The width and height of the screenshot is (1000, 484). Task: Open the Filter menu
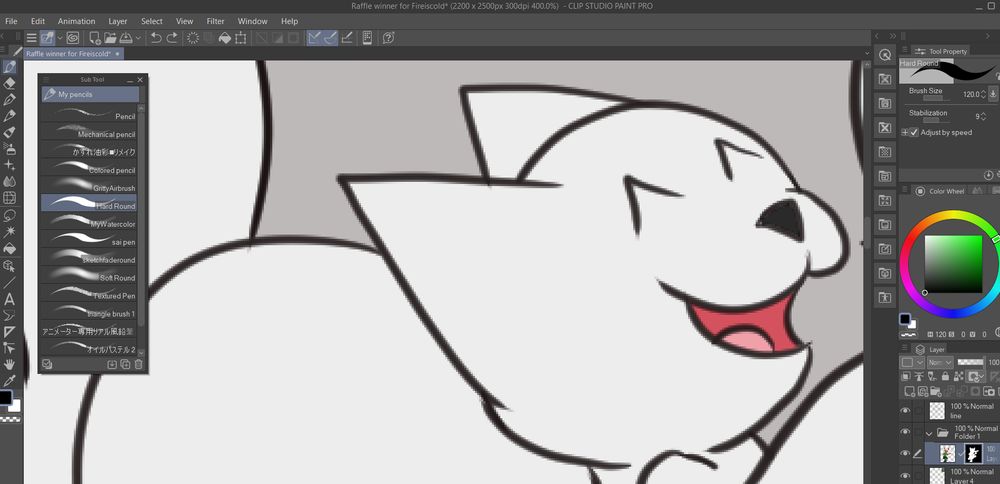coord(215,20)
